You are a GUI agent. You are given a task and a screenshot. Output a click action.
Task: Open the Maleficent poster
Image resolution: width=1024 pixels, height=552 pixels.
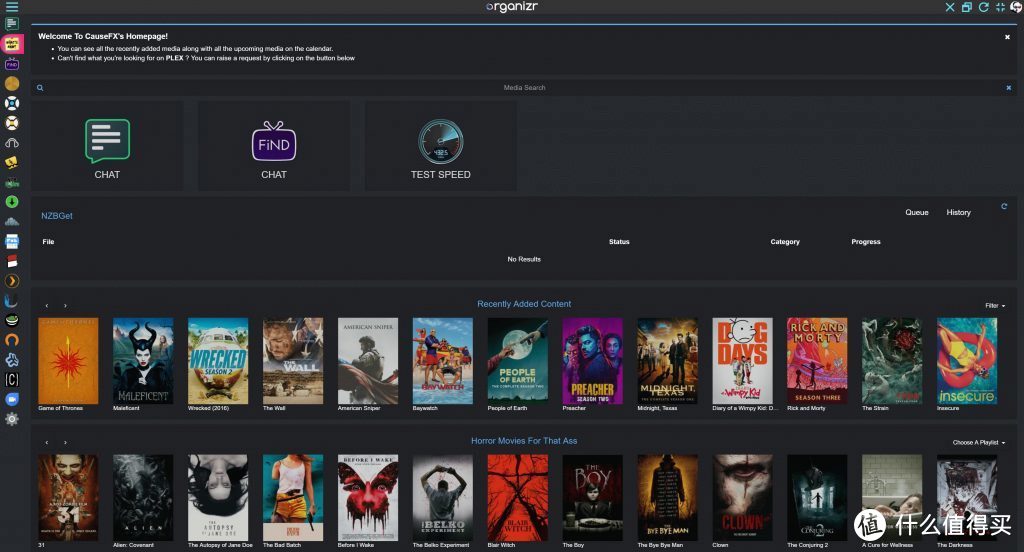click(x=143, y=361)
